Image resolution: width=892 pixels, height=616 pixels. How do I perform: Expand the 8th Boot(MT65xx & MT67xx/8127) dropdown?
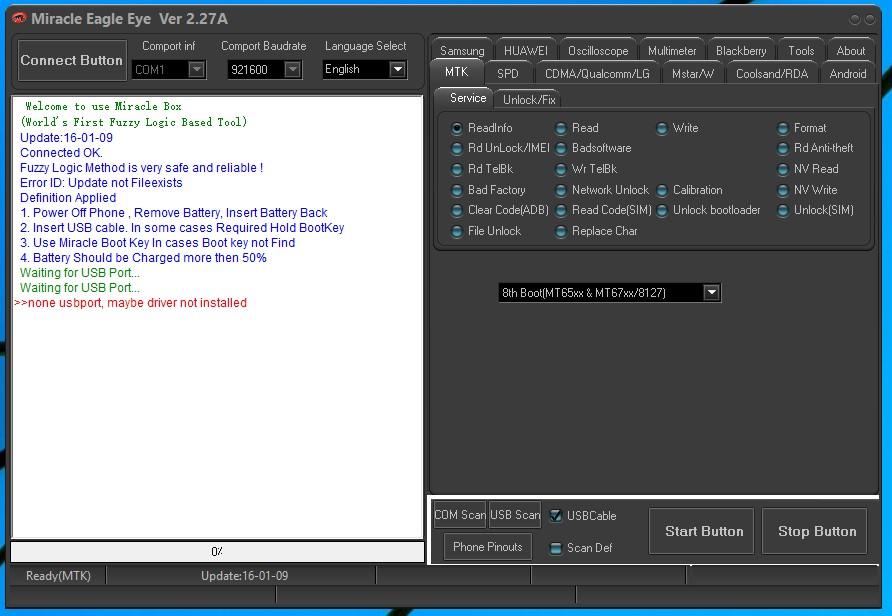610,293
